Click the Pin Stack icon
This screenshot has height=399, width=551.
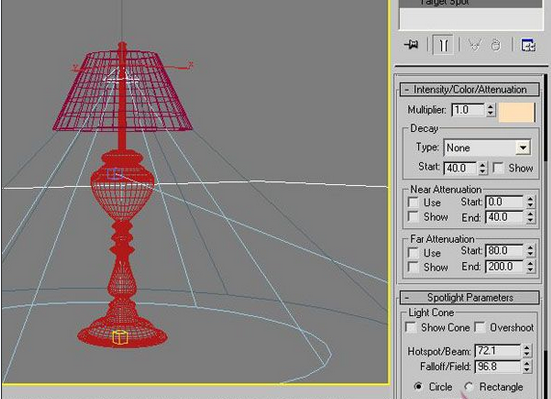click(x=411, y=45)
